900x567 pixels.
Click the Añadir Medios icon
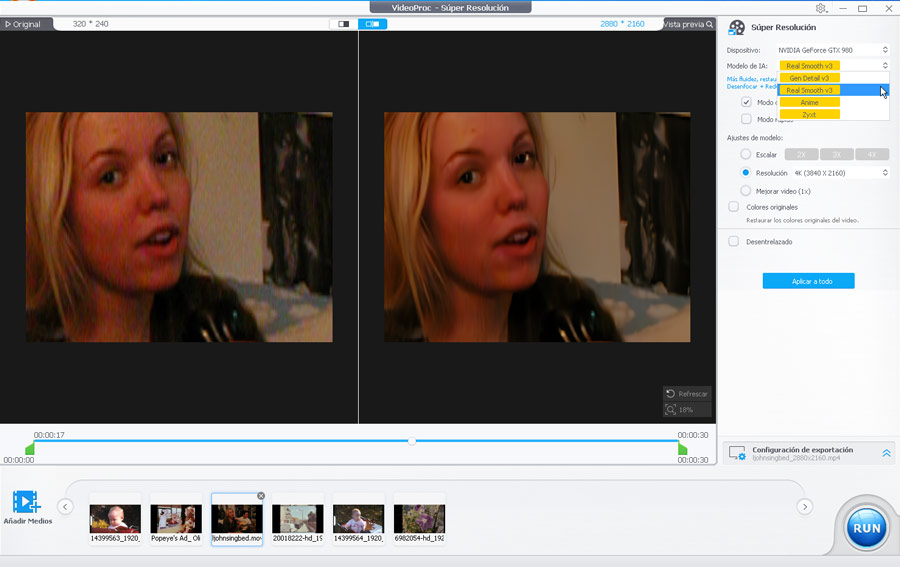(x=26, y=502)
